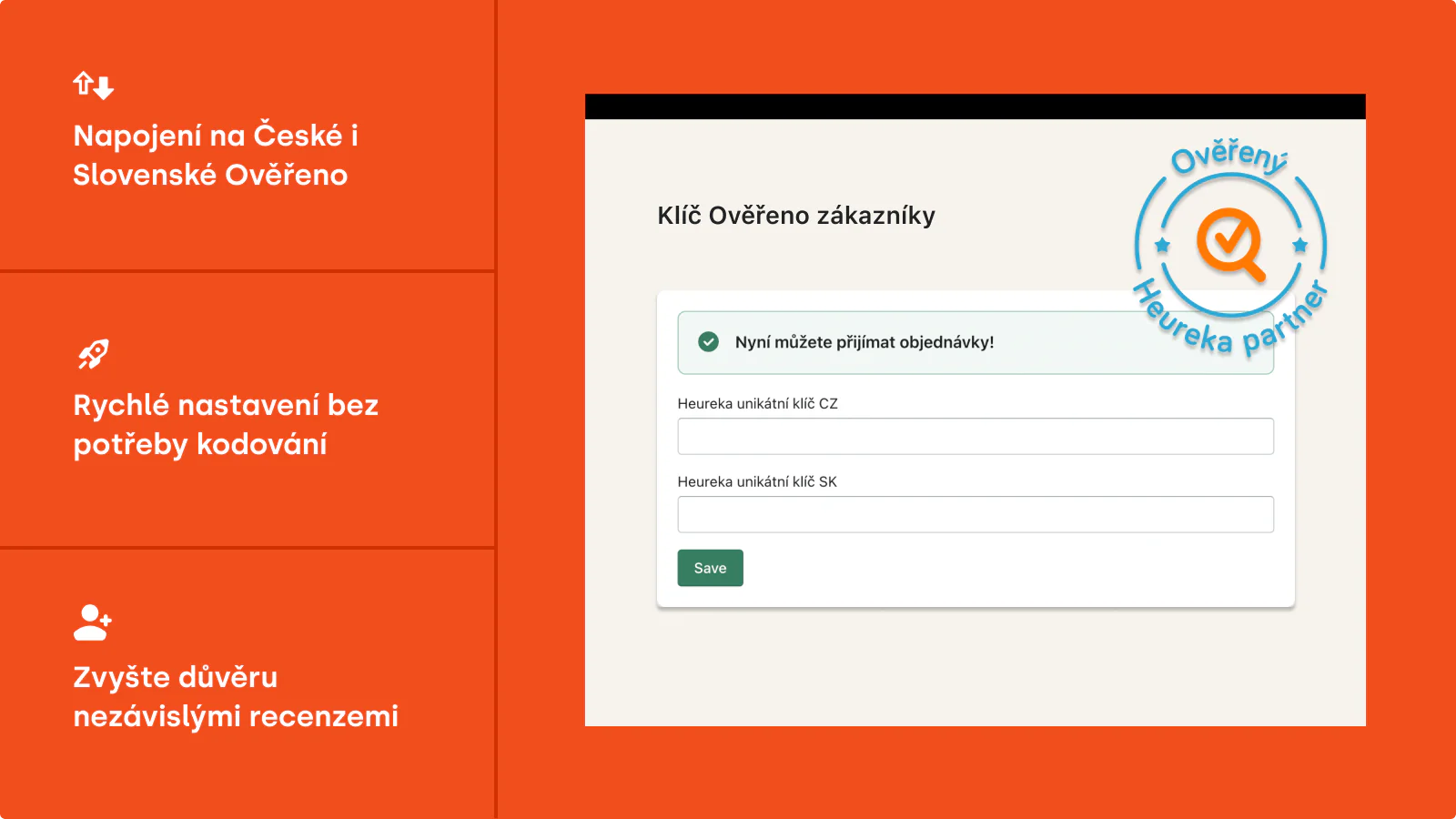Image resolution: width=1456 pixels, height=819 pixels.
Task: Click 'Napojení na České i Slovenské Ověřeno' text
Action: tap(216, 155)
